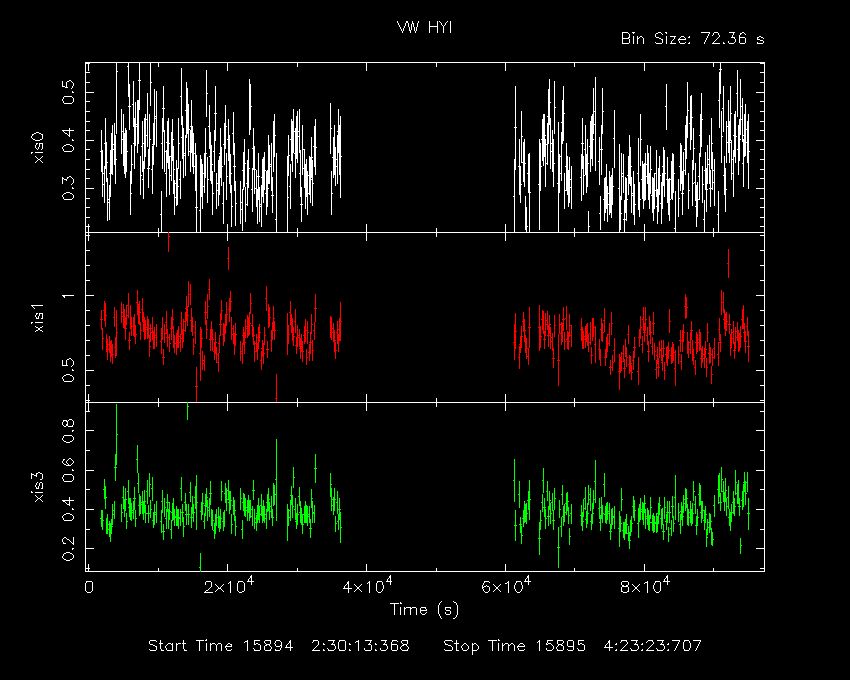Viewport: 850px width, 680px height.
Task: Click the '0' x-axis origin label
Action: (x=89, y=588)
